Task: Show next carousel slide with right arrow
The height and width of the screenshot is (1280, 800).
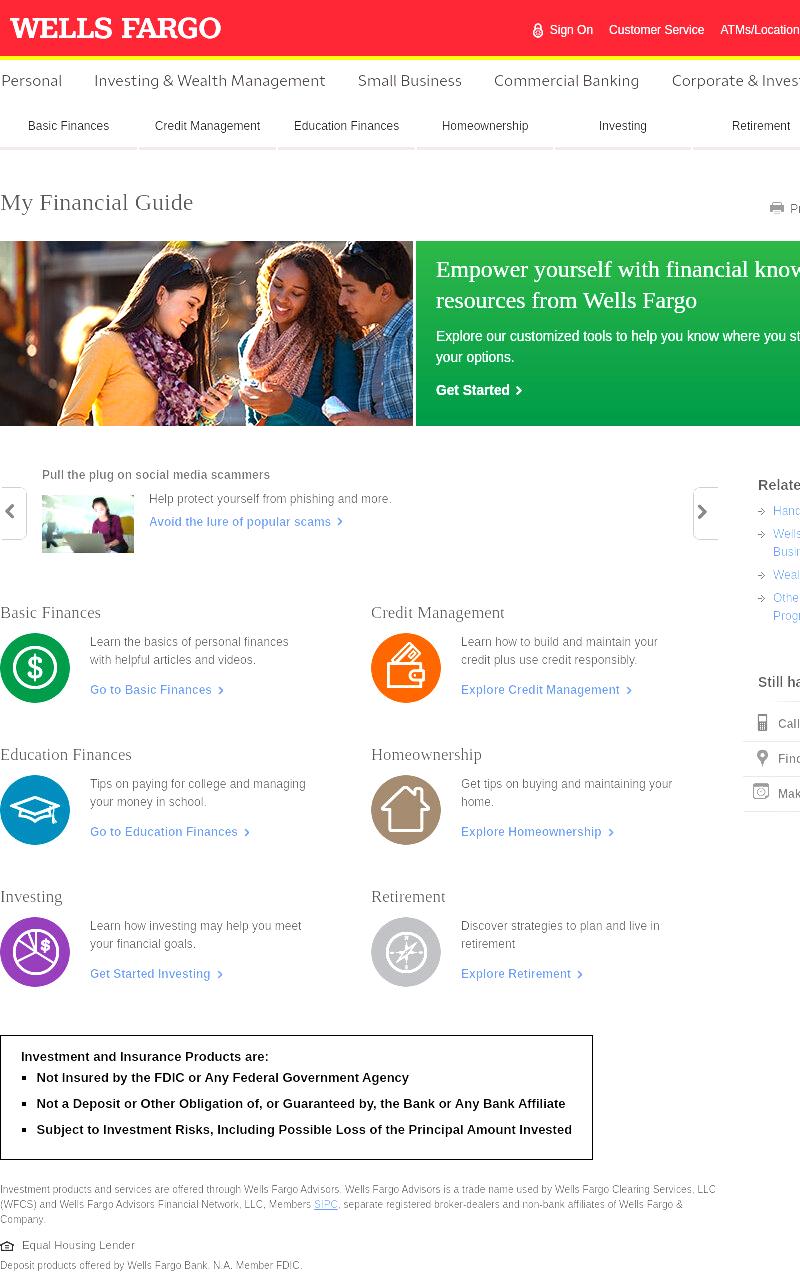Action: click(x=705, y=513)
